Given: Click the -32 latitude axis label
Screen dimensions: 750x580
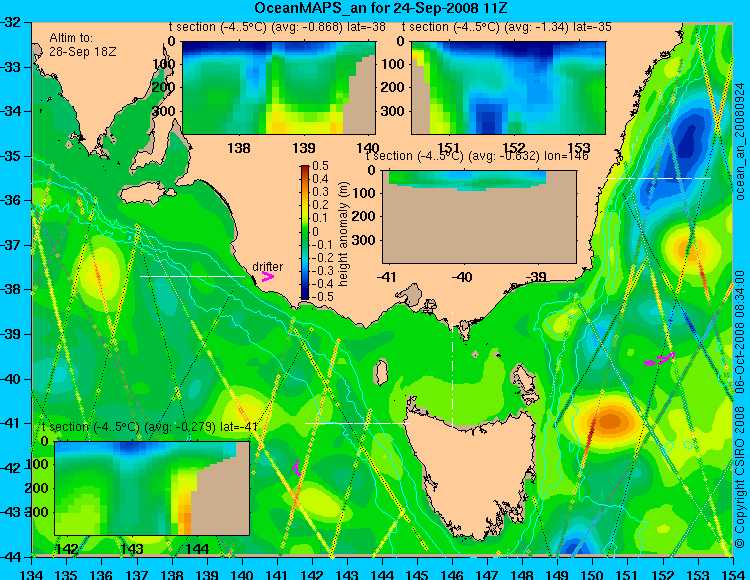Looking at the screenshot, I should point(11,22).
